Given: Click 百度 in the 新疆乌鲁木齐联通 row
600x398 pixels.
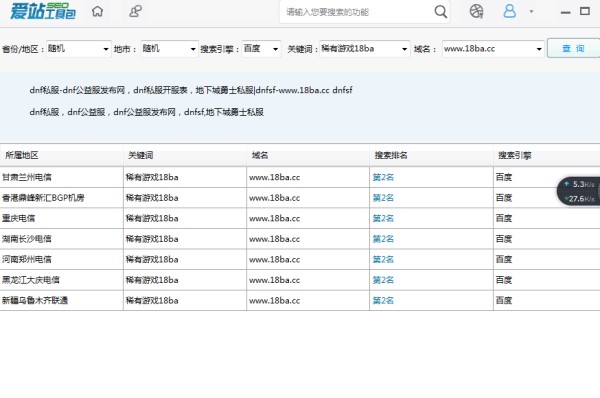Looking at the screenshot, I should tap(504, 300).
